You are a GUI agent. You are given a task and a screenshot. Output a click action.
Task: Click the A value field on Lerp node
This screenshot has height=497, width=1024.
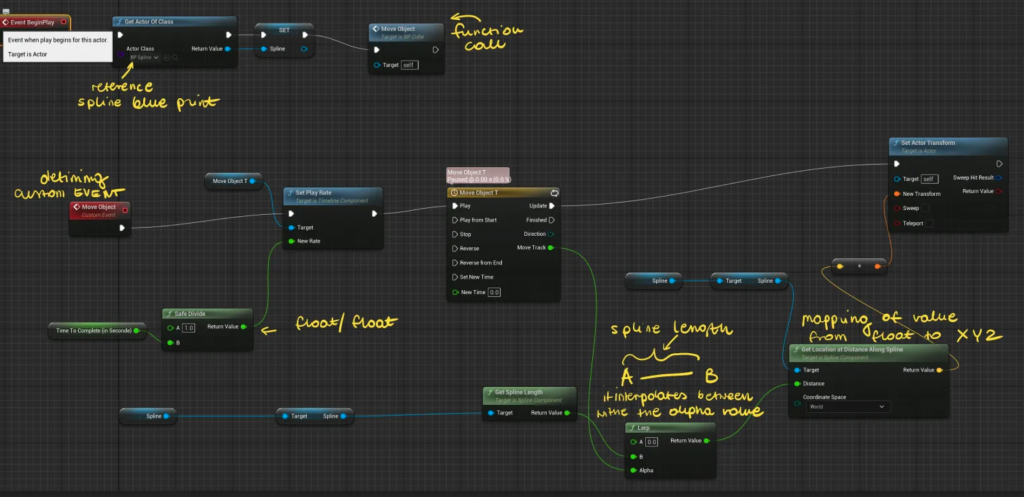click(650, 440)
